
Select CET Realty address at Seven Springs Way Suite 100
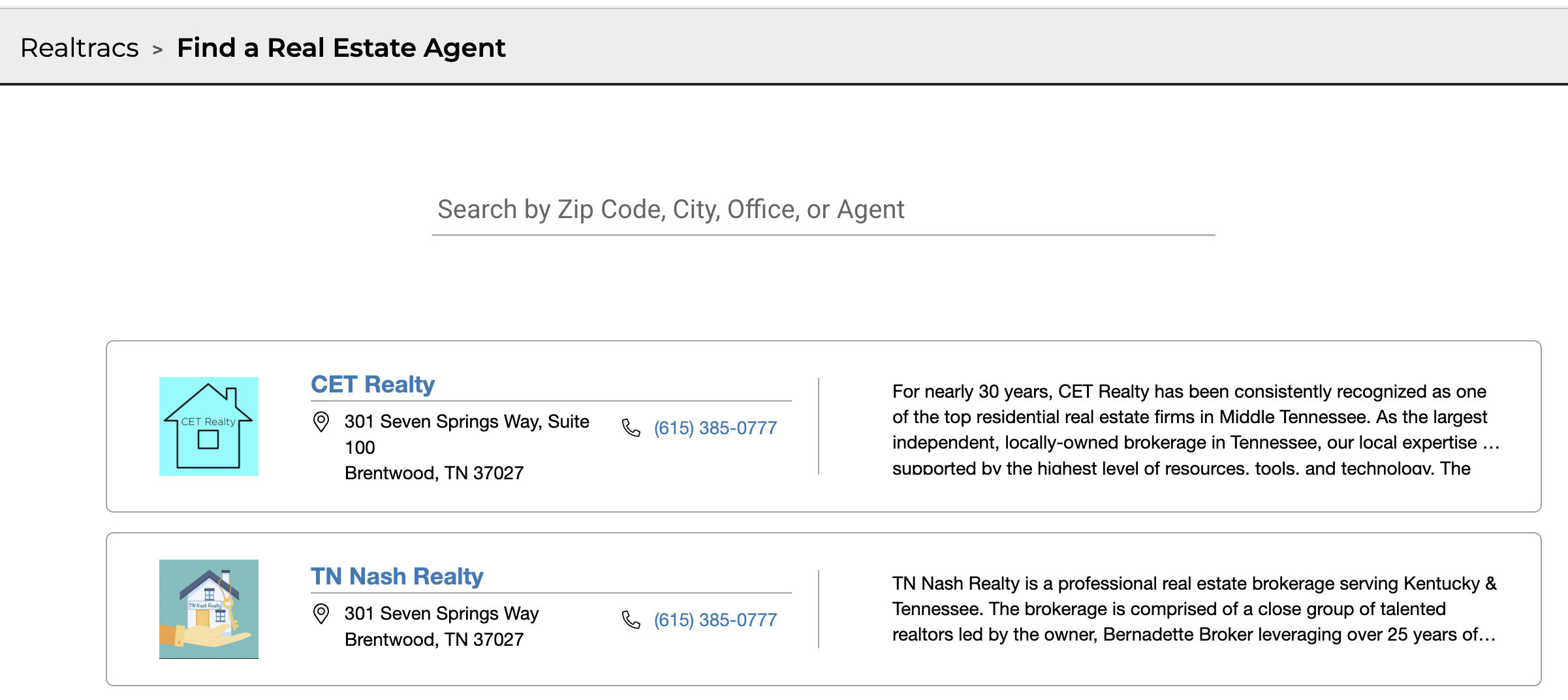point(467,447)
